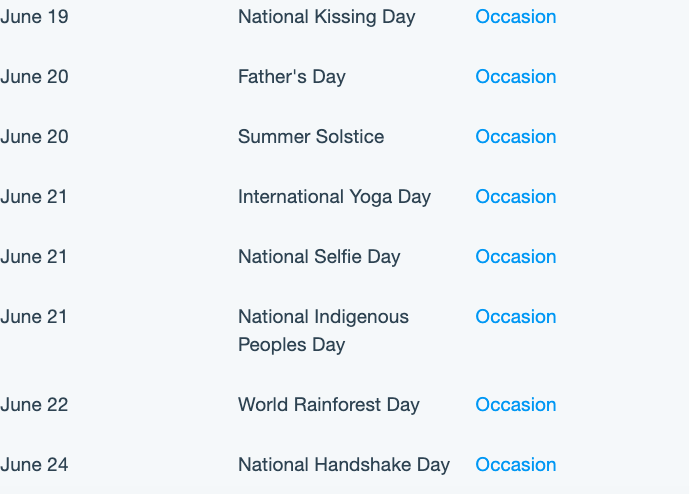Viewport: 690px width, 494px height.
Task: Open Occasion link for National Kissing Day
Action: [516, 17]
